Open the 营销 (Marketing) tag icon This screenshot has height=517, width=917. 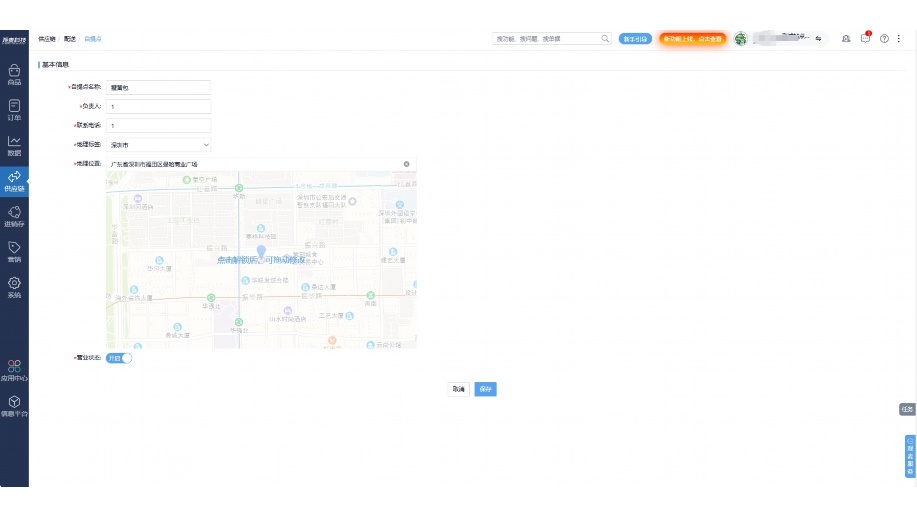tap(14, 251)
